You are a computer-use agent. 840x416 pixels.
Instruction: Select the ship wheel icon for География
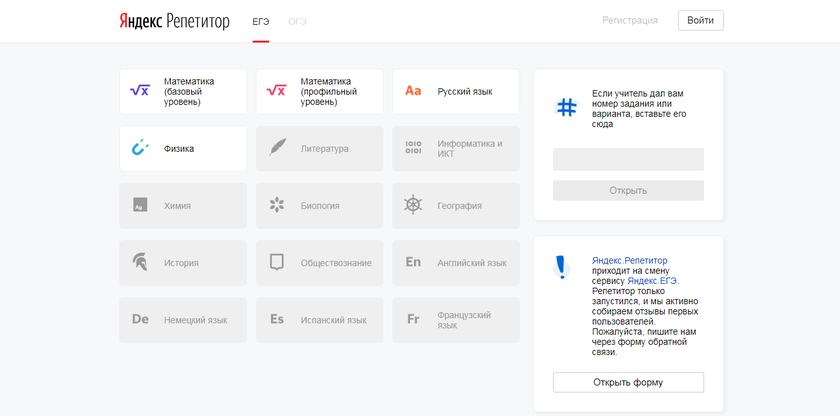click(413, 205)
